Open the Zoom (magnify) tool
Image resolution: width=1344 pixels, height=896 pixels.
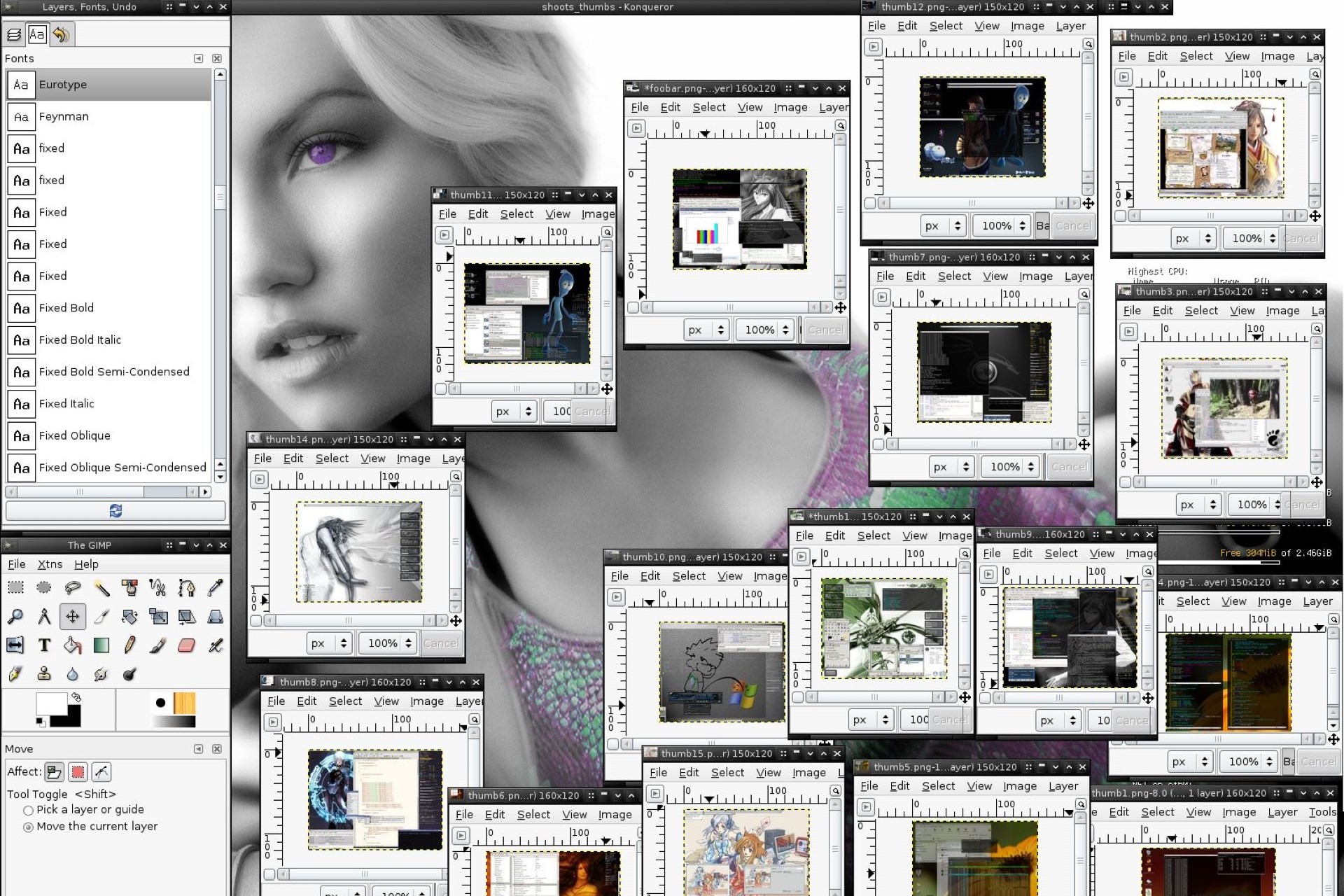tap(15, 616)
